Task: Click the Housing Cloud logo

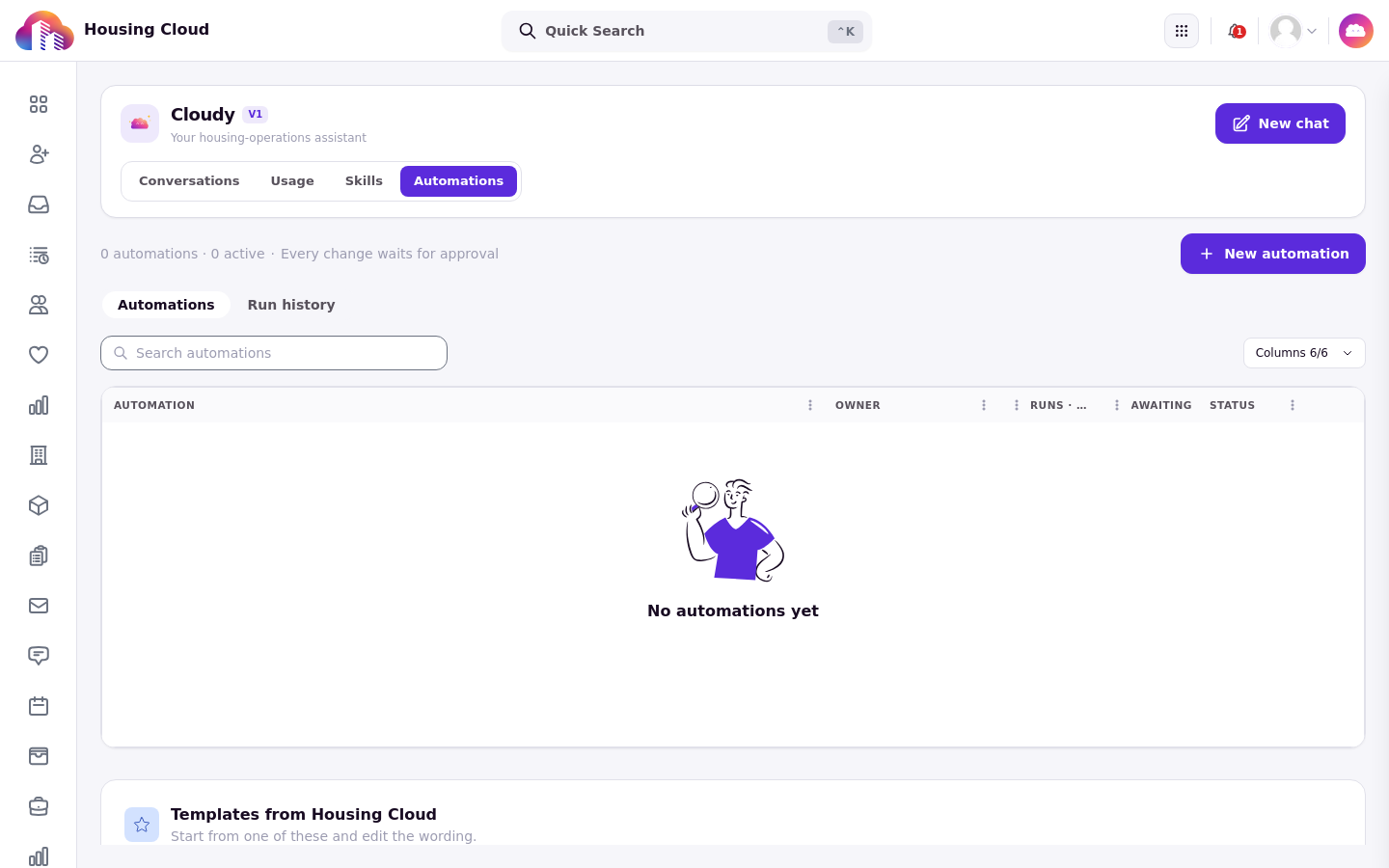Action: pos(44,31)
